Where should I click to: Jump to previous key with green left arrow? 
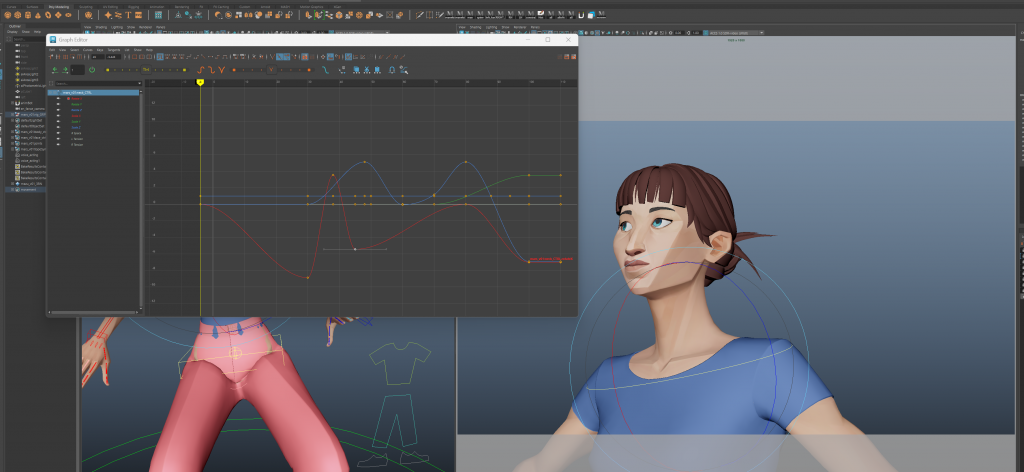(55, 70)
